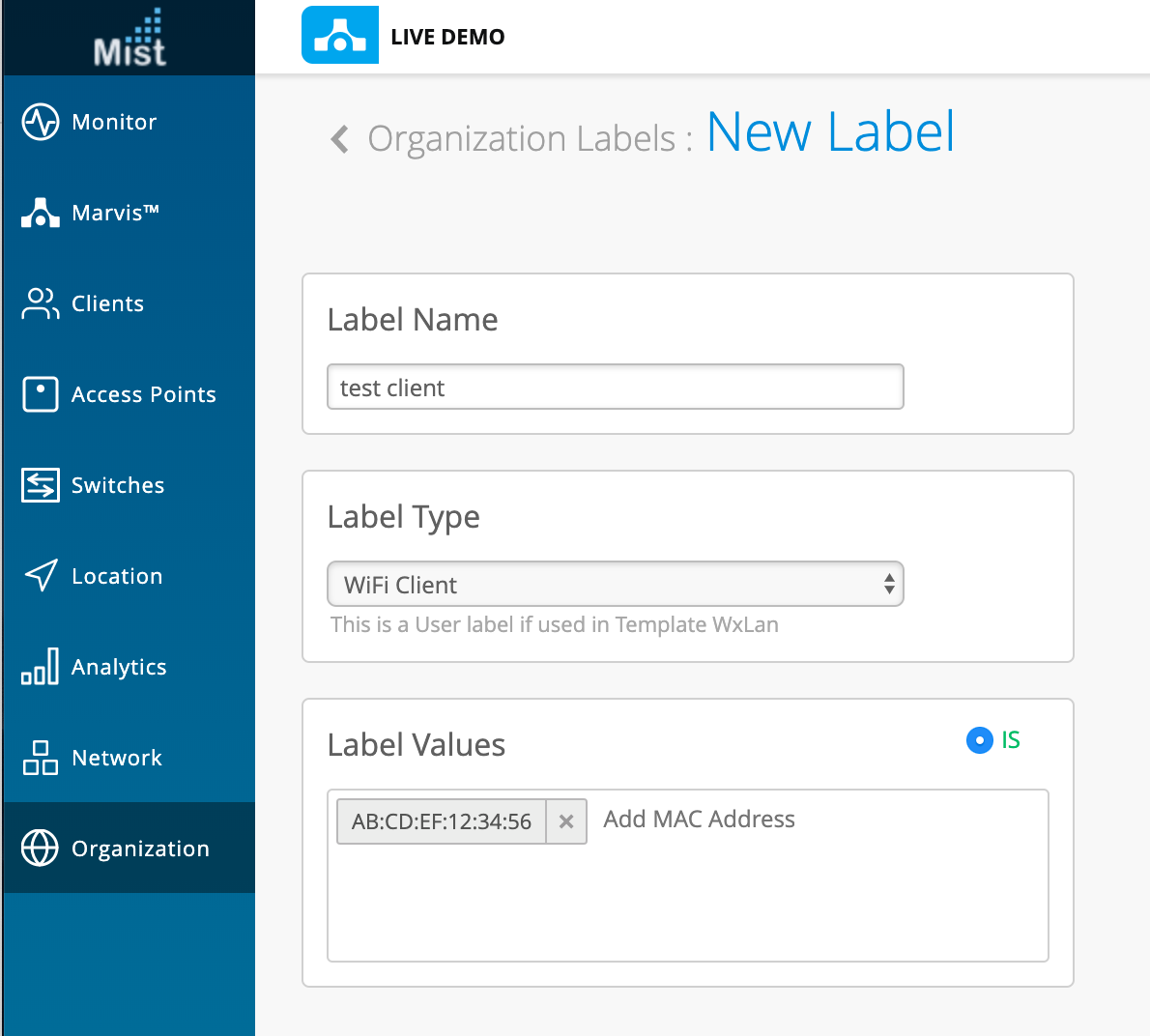This screenshot has width=1150, height=1036.
Task: Go back using the left chevron
Action: click(339, 139)
